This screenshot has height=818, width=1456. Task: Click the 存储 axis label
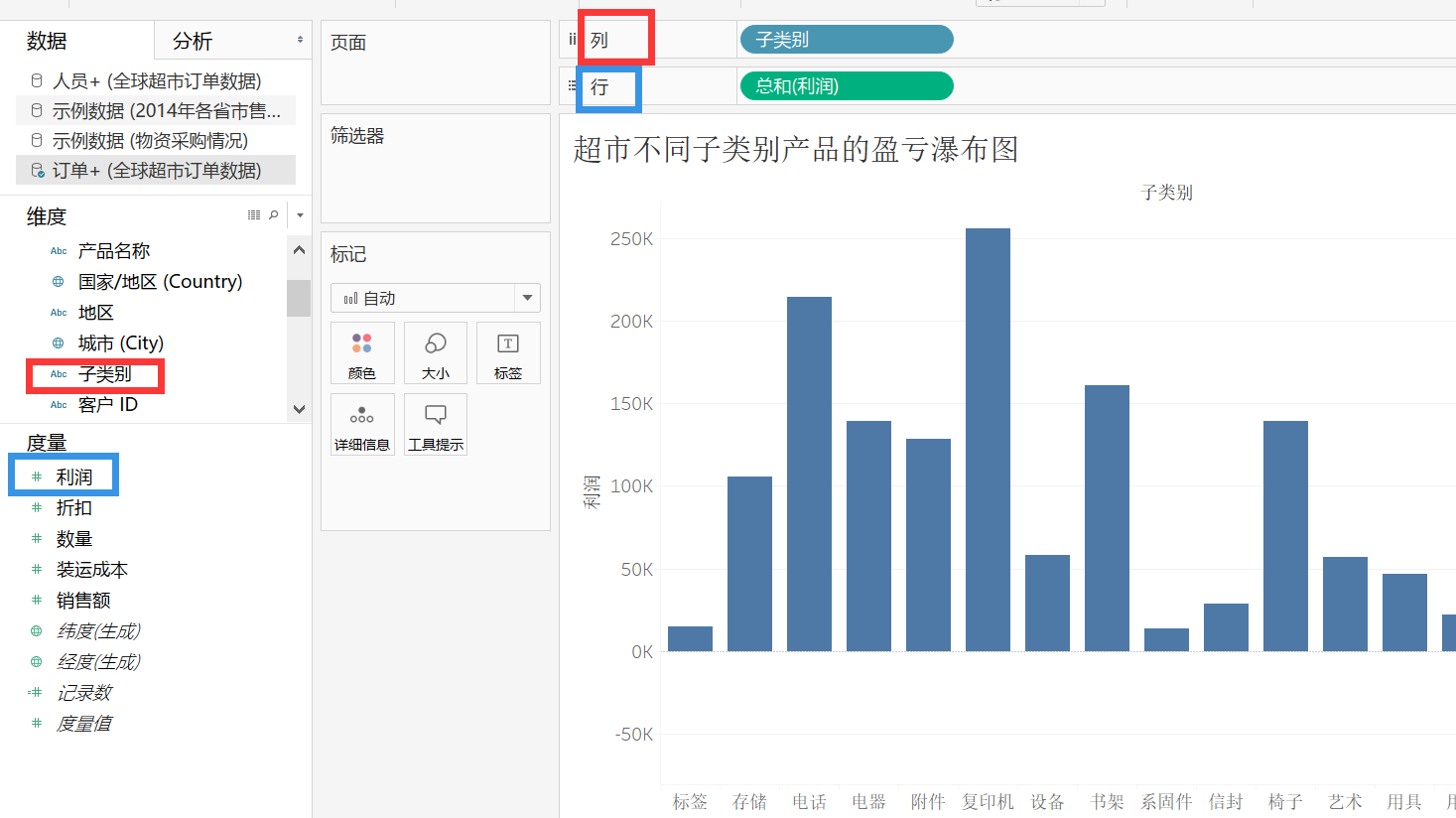tap(749, 801)
